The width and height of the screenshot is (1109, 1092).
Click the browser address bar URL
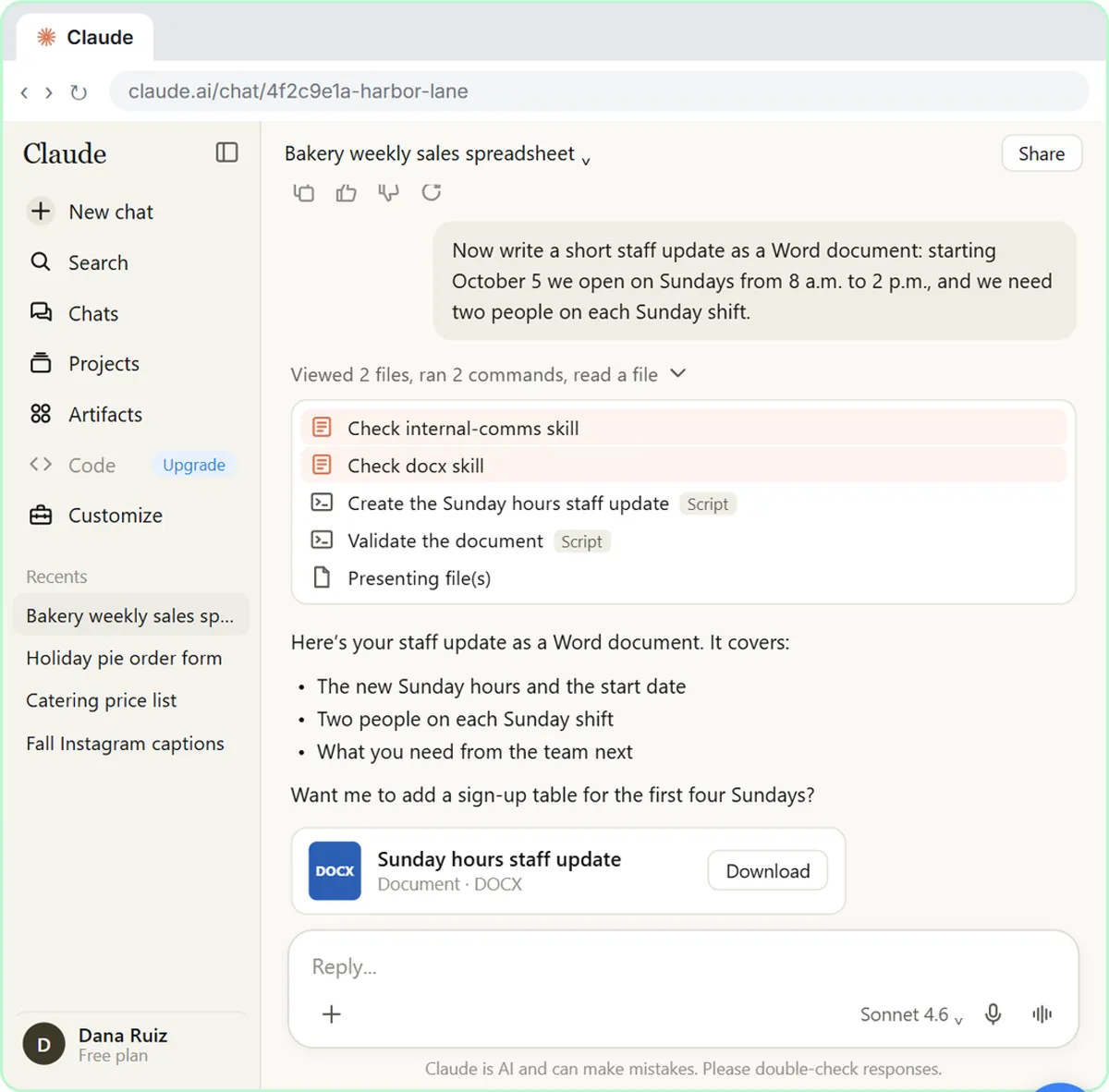(599, 91)
